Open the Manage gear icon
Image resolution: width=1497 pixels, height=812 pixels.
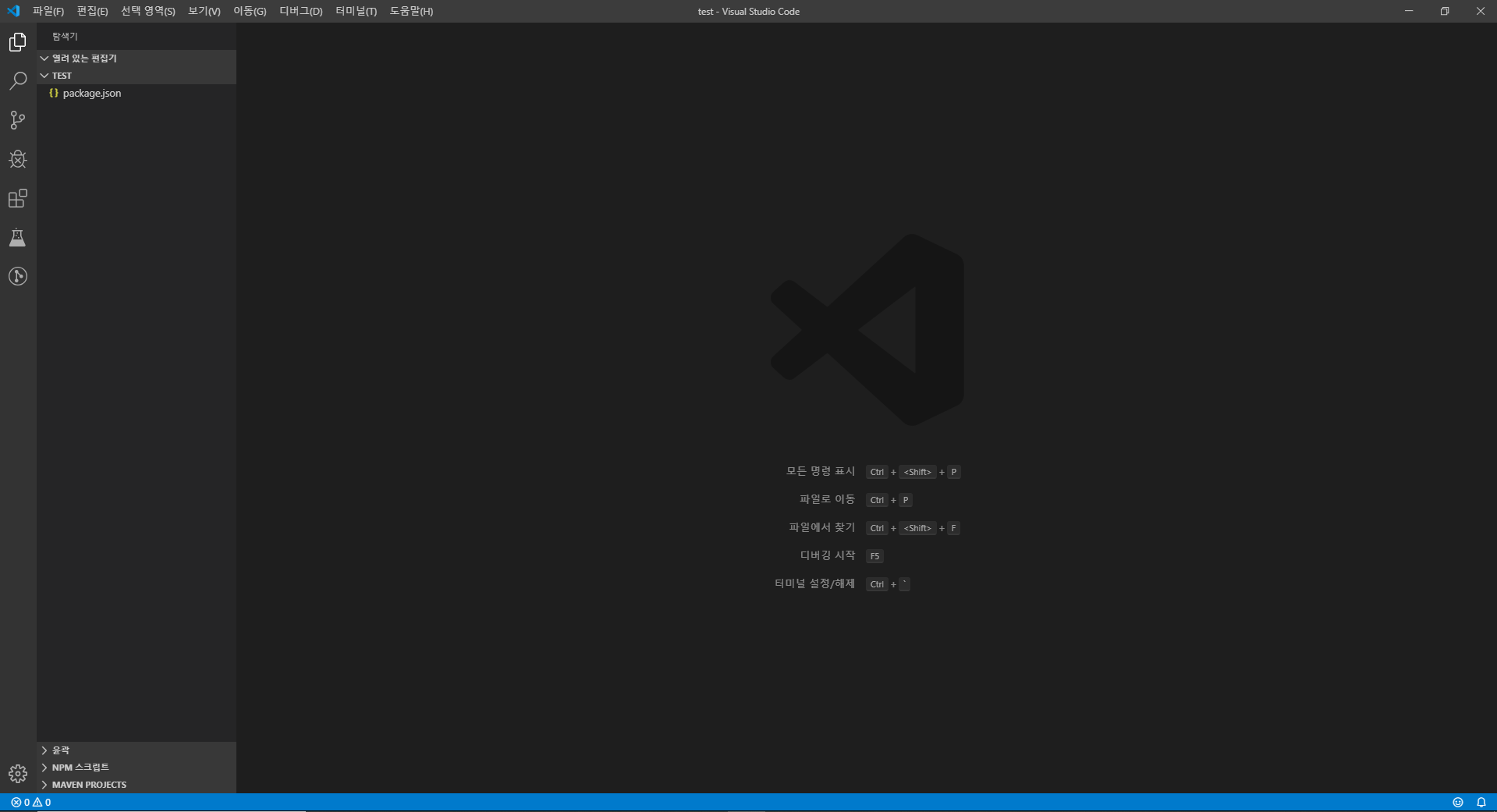click(18, 774)
